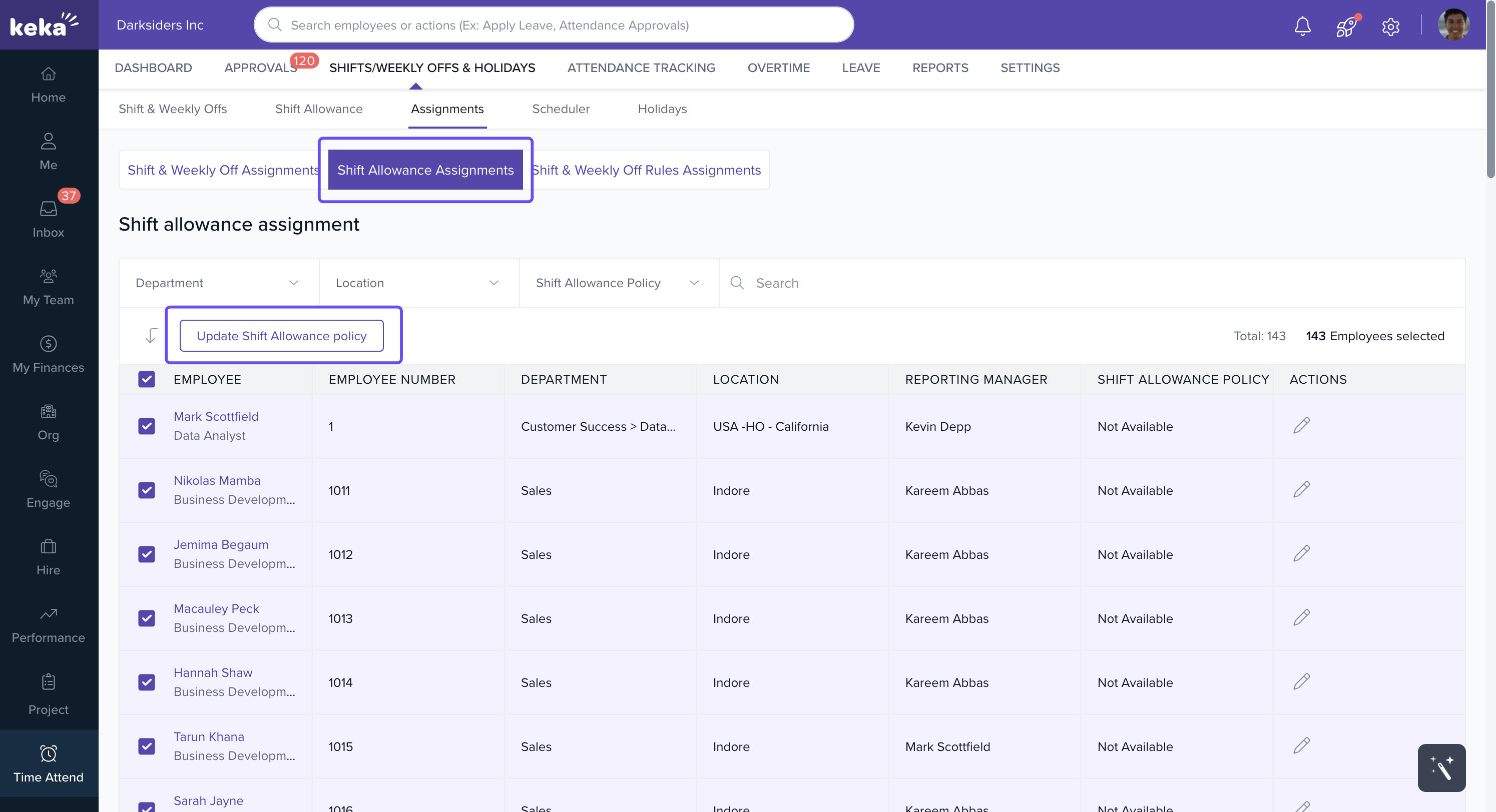Open the notifications bell icon
The image size is (1496, 812).
click(1302, 26)
